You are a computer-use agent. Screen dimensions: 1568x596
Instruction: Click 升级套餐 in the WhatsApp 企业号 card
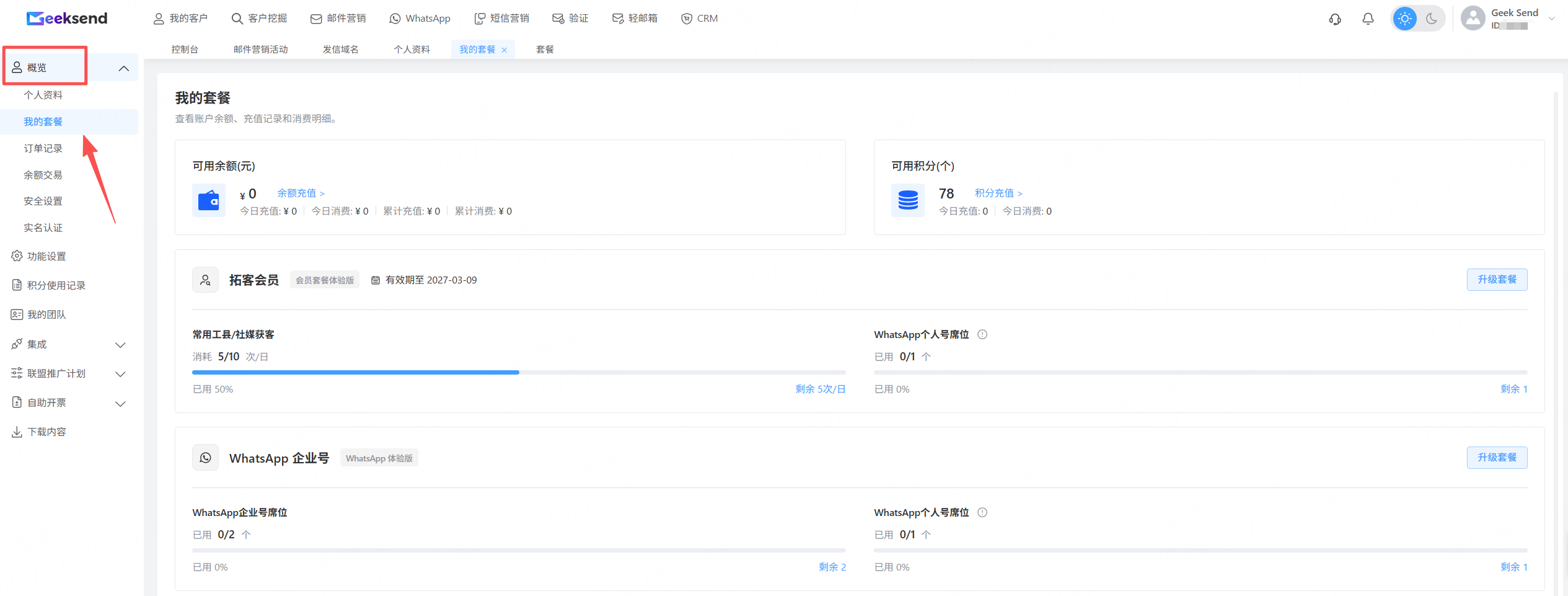point(1497,458)
